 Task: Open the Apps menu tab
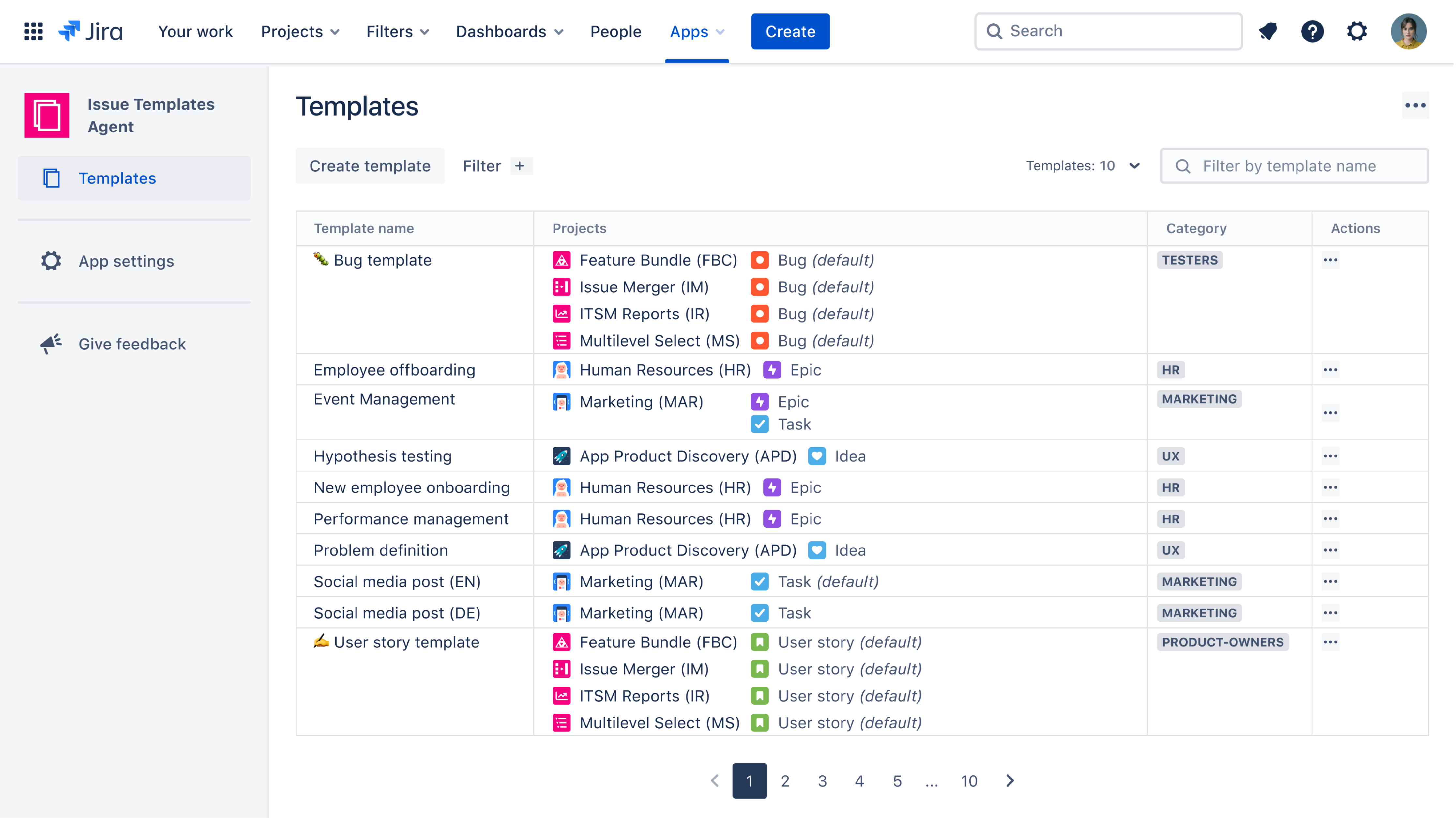pos(697,31)
